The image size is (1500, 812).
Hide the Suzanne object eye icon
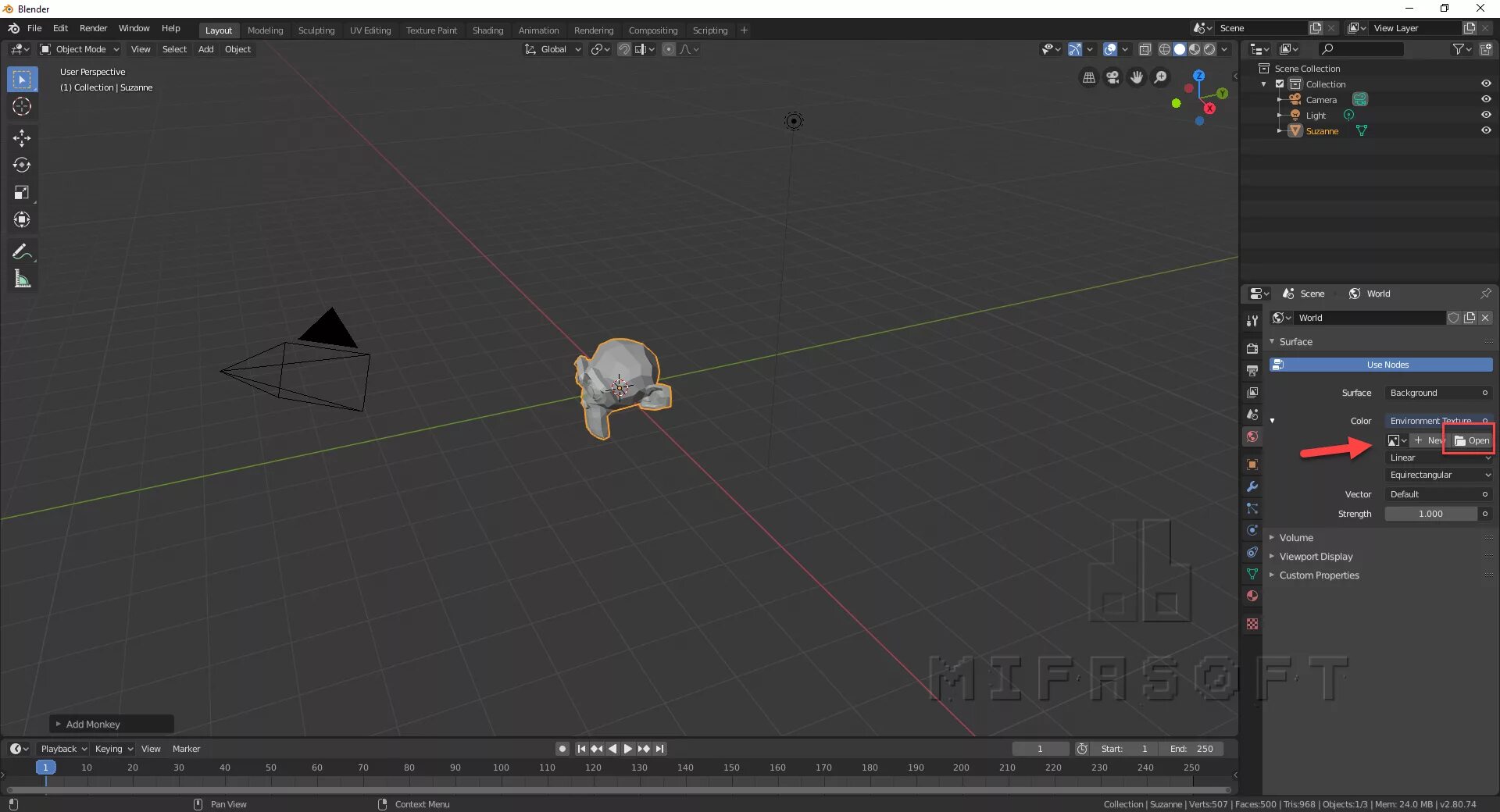coord(1486,131)
